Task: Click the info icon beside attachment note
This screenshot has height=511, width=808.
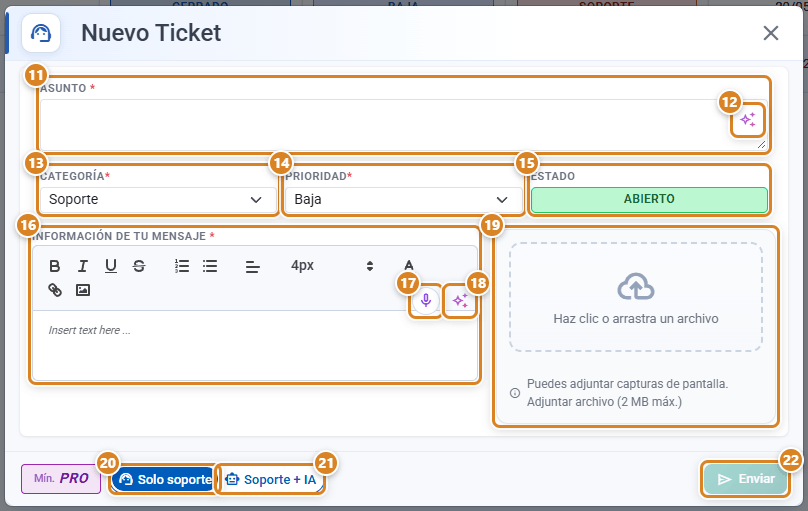Action: (x=515, y=393)
